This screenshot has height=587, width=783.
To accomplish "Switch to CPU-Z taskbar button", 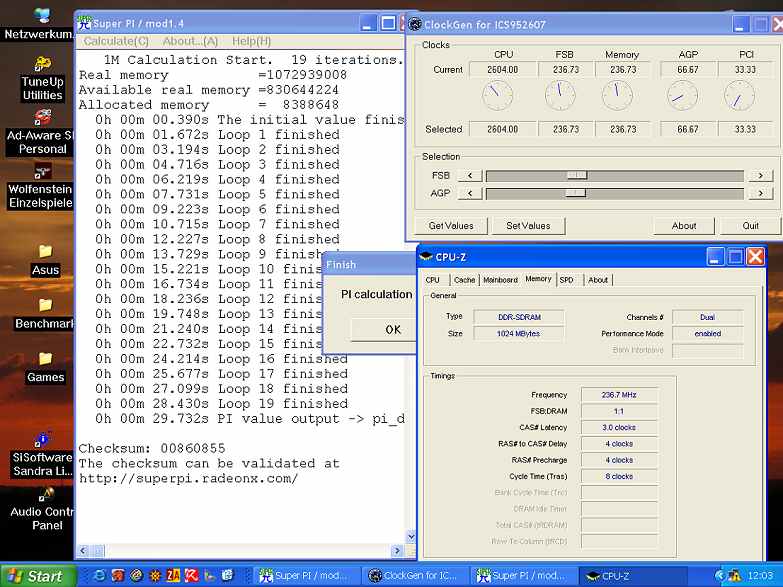I will (x=631, y=576).
